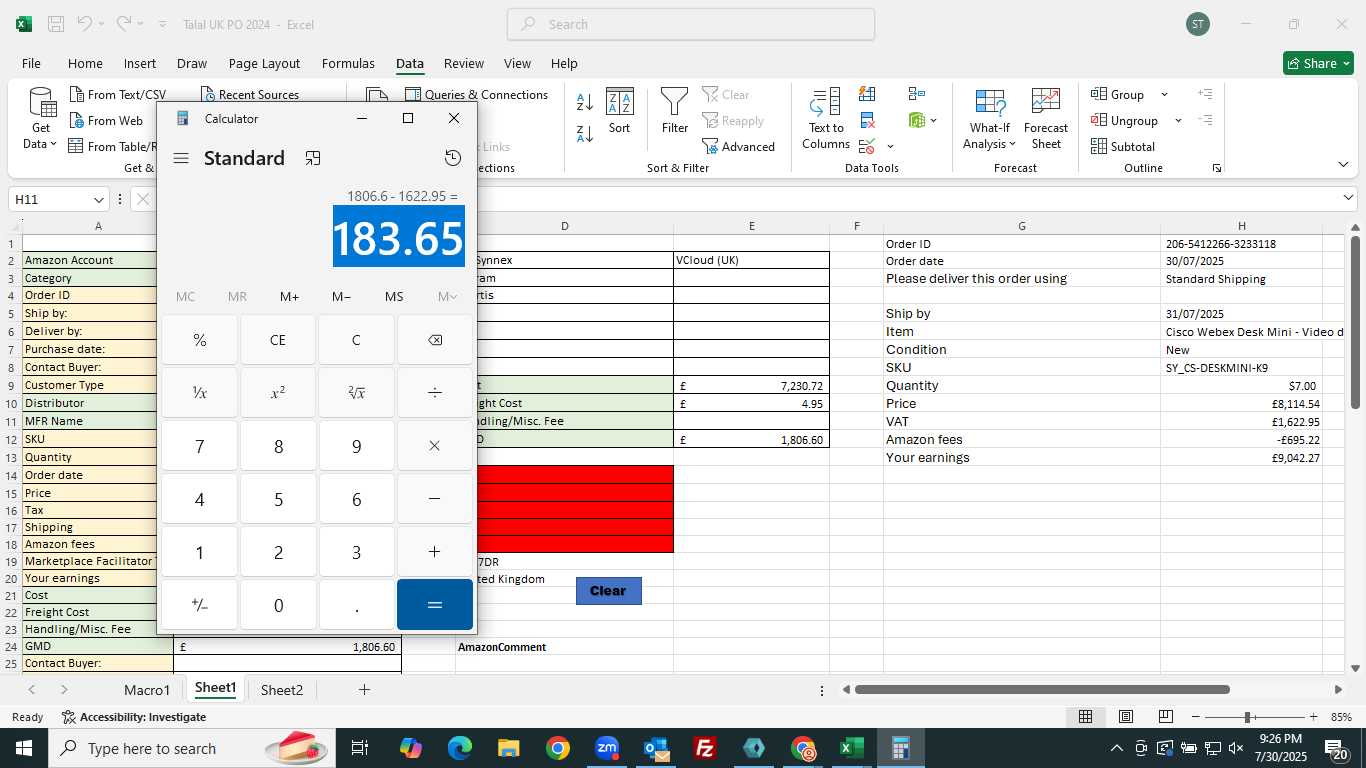Image resolution: width=1366 pixels, height=768 pixels.
Task: Click the Calculator backspace key
Action: [x=435, y=340]
